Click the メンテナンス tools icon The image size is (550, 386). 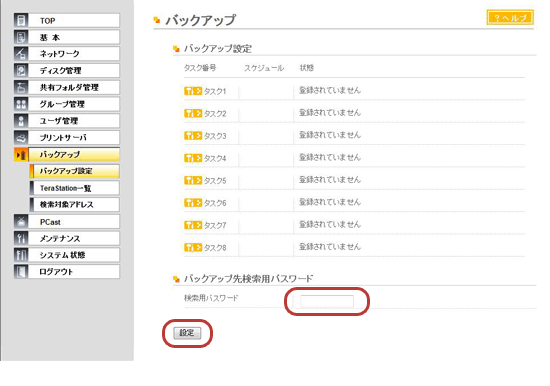[21, 239]
